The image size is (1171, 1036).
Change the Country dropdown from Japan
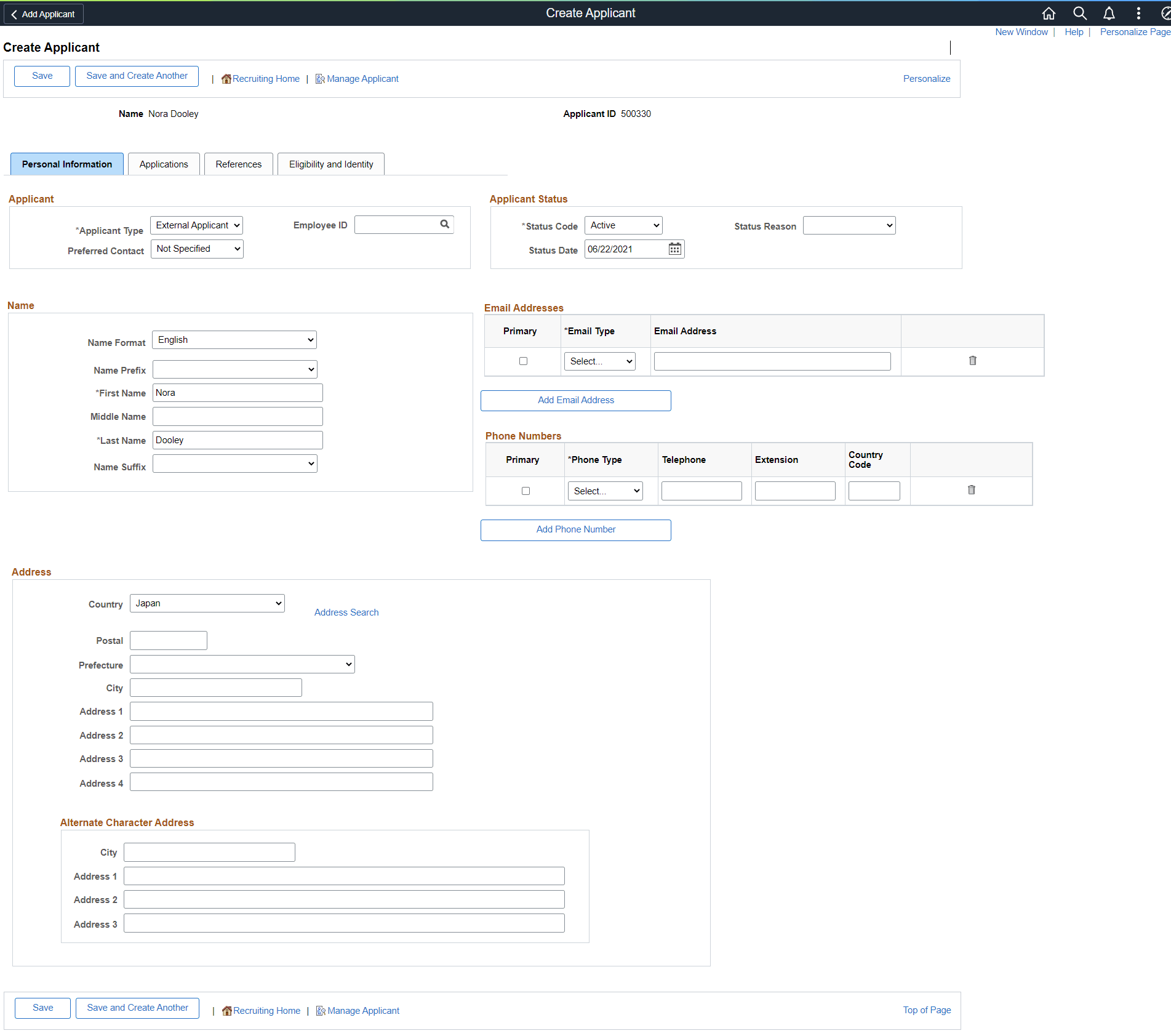[x=207, y=603]
